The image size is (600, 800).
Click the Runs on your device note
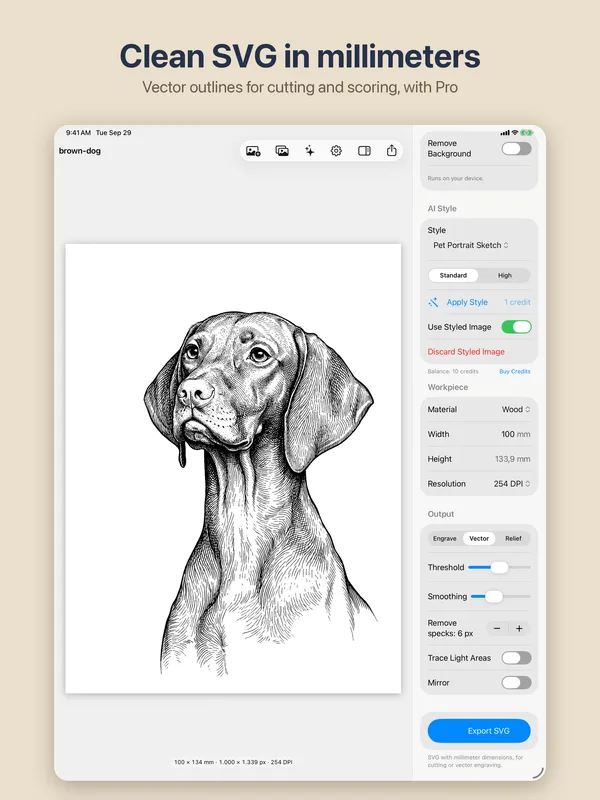click(x=455, y=179)
